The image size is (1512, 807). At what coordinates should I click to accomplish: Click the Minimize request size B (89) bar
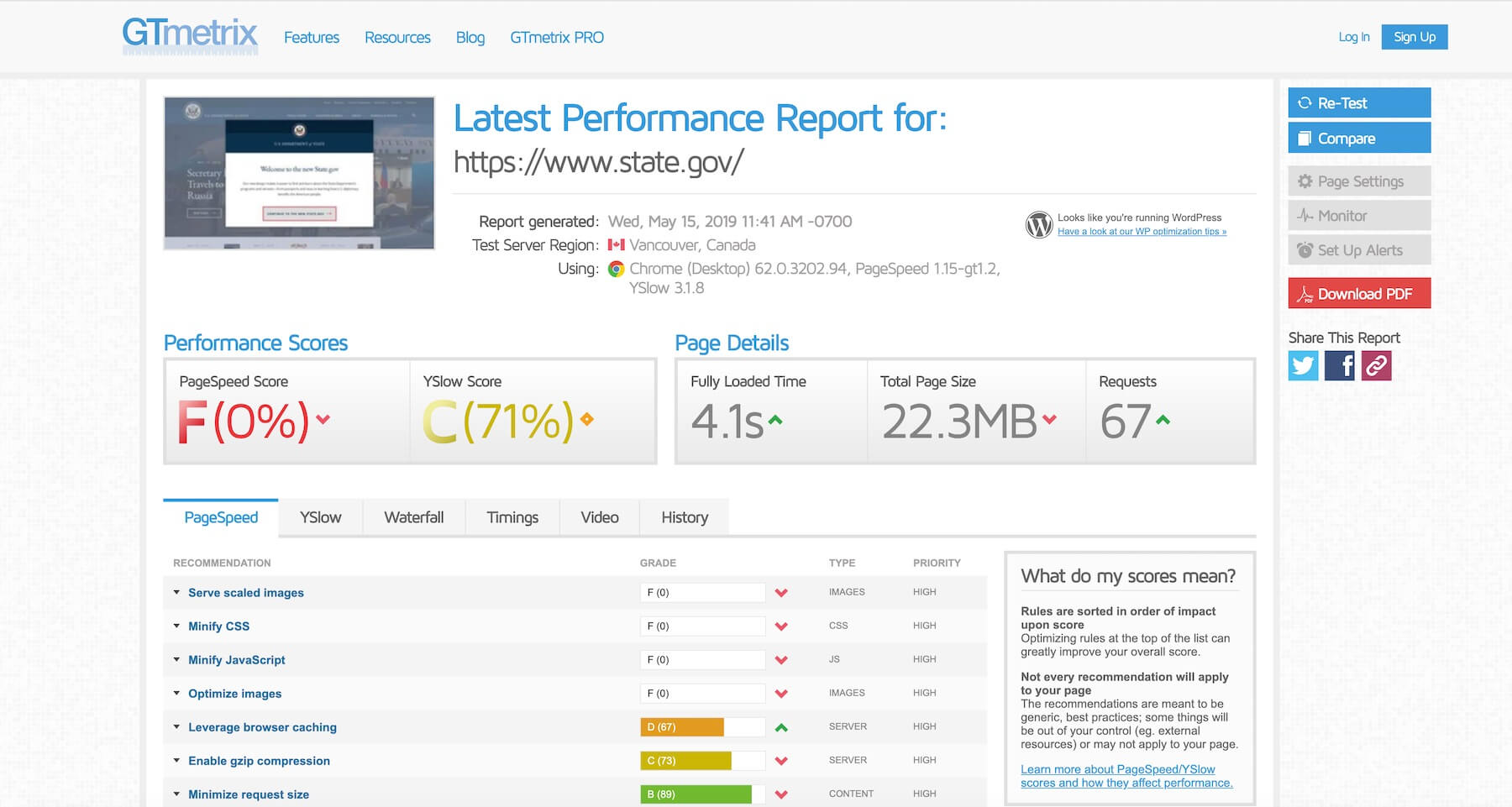702,794
